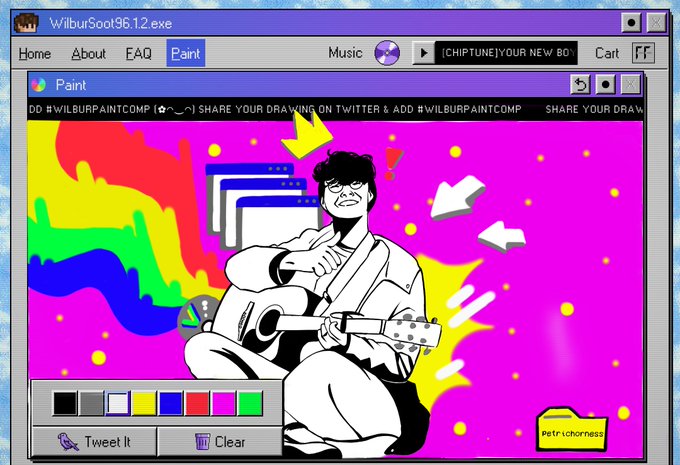Click the chiptune track title display
The image size is (680, 465).
coord(506,53)
